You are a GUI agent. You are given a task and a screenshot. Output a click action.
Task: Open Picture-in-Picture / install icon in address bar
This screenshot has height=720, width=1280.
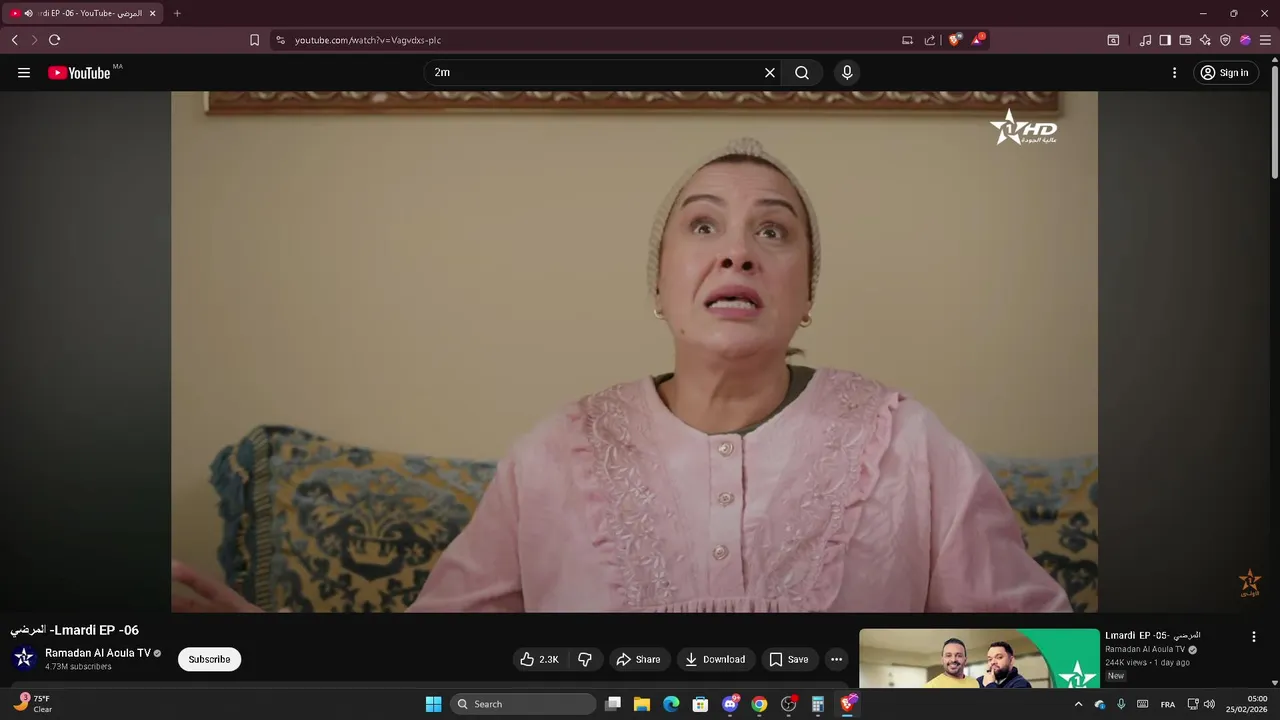(907, 40)
